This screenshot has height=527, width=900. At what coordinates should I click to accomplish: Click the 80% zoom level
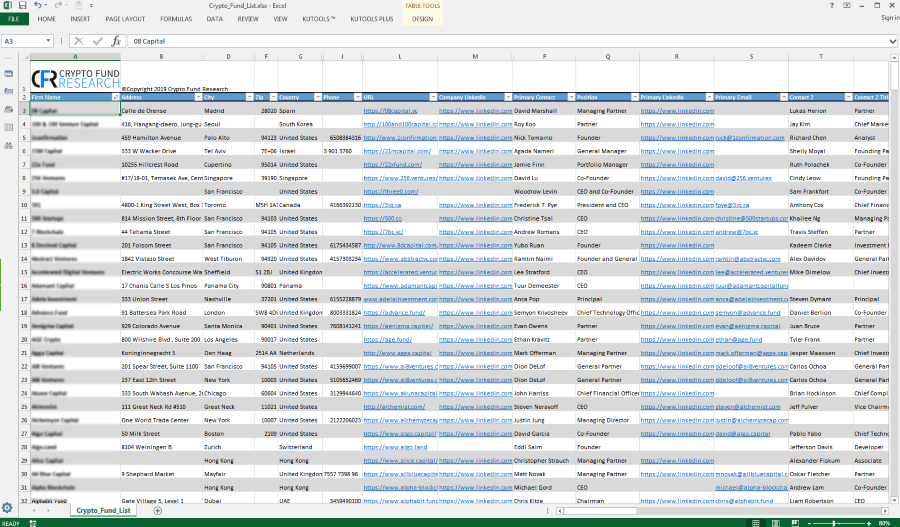click(x=885, y=523)
